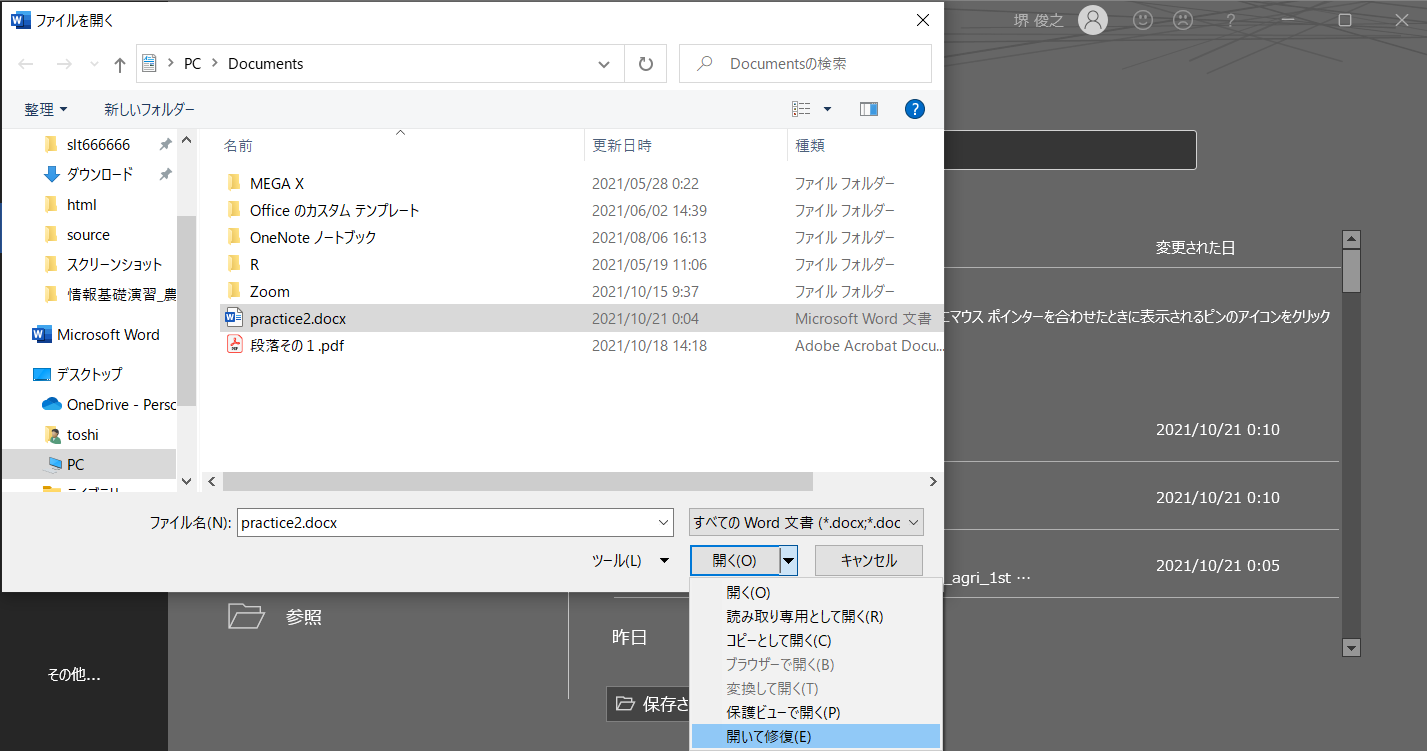1427x751 pixels.
Task: Select the slt666666 folder in the navigation pane
Action: pos(98,145)
